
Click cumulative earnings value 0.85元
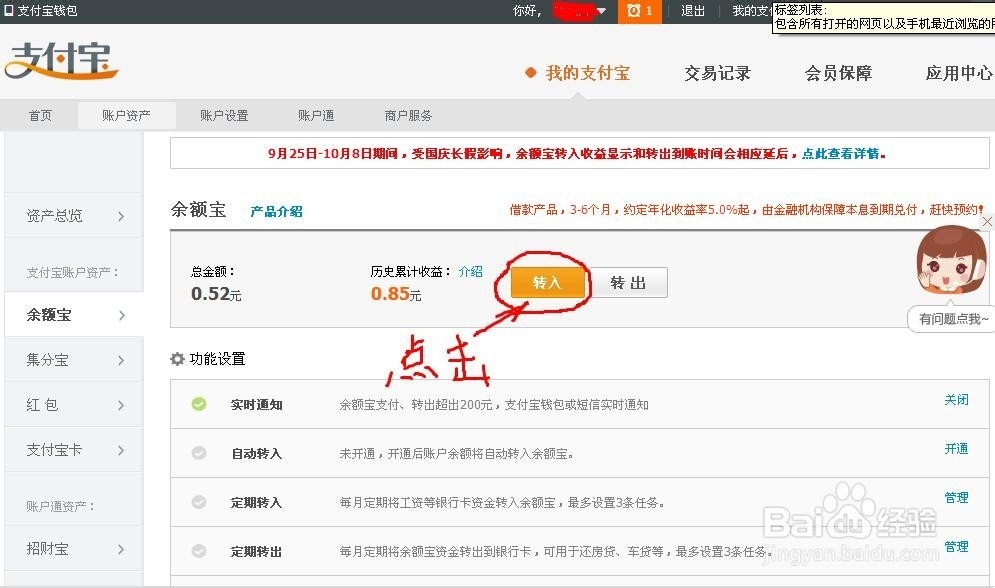396,294
